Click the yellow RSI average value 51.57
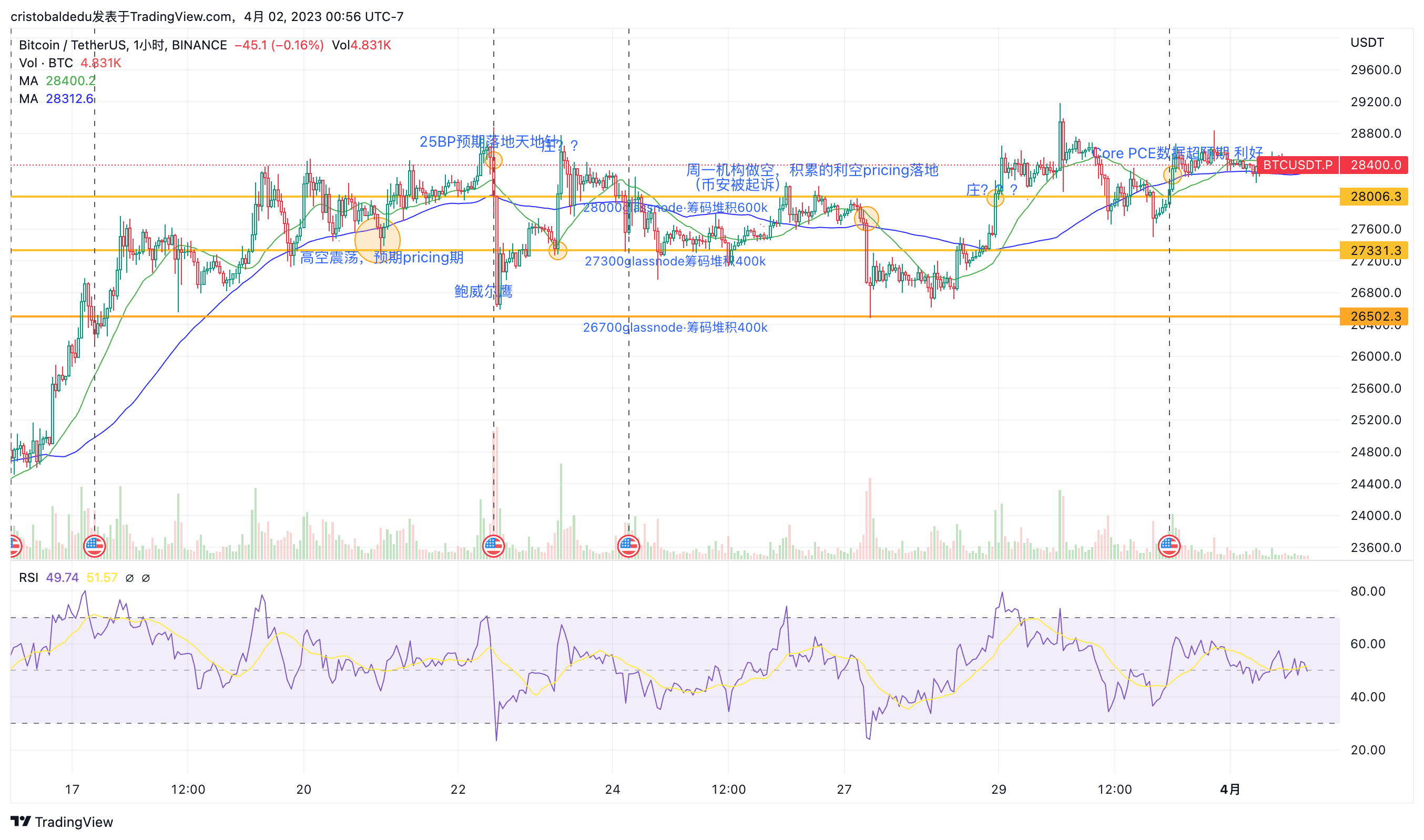The width and height of the screenshot is (1424, 840). click(102, 577)
